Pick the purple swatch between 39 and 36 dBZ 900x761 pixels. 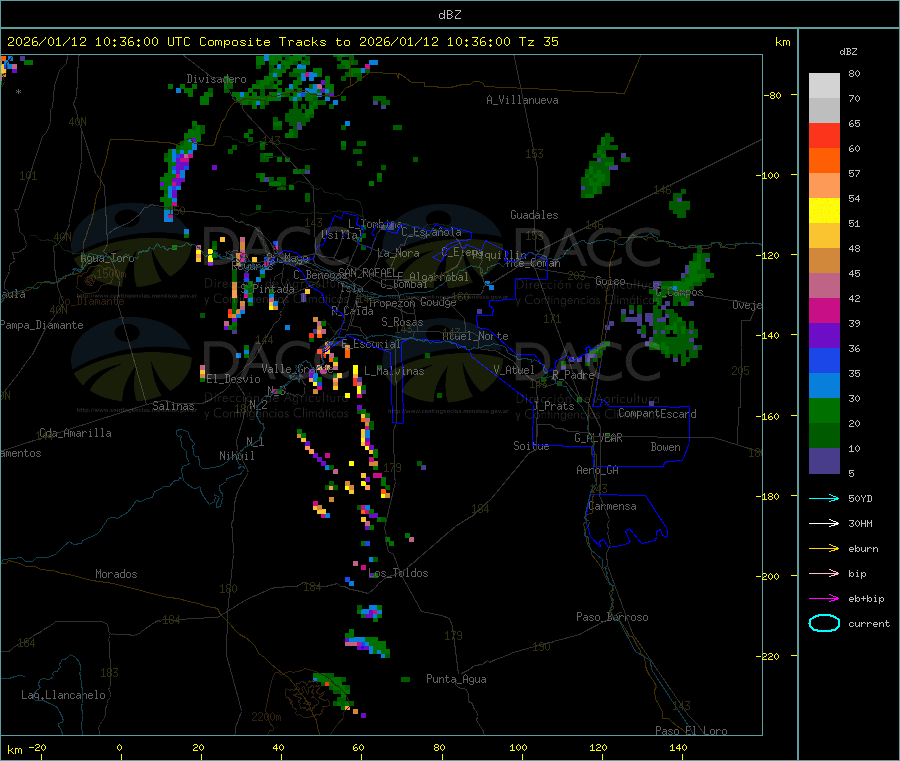[824, 336]
